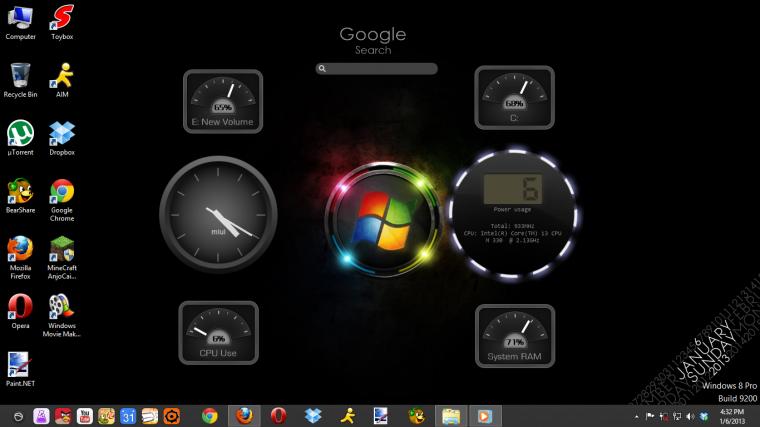Open the stacked papers icon on taskbar
The image size is (760, 427).
(150, 416)
